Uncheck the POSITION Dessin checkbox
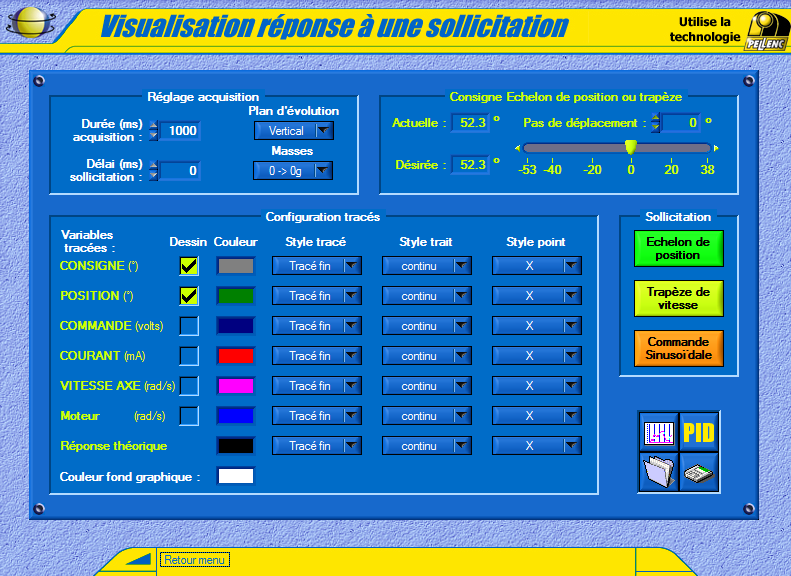Image resolution: width=791 pixels, height=576 pixels. 189,296
